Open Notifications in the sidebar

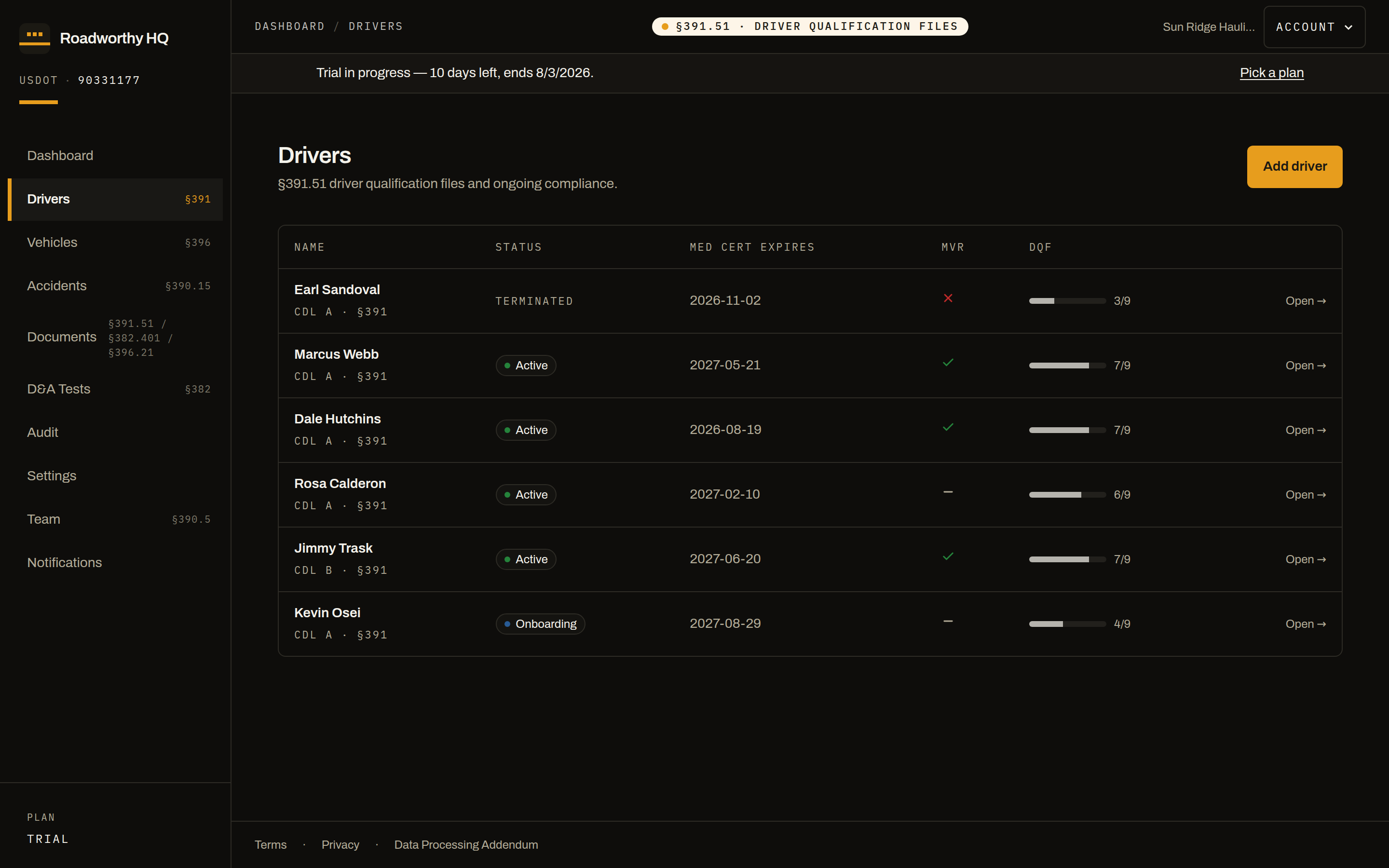click(115, 563)
